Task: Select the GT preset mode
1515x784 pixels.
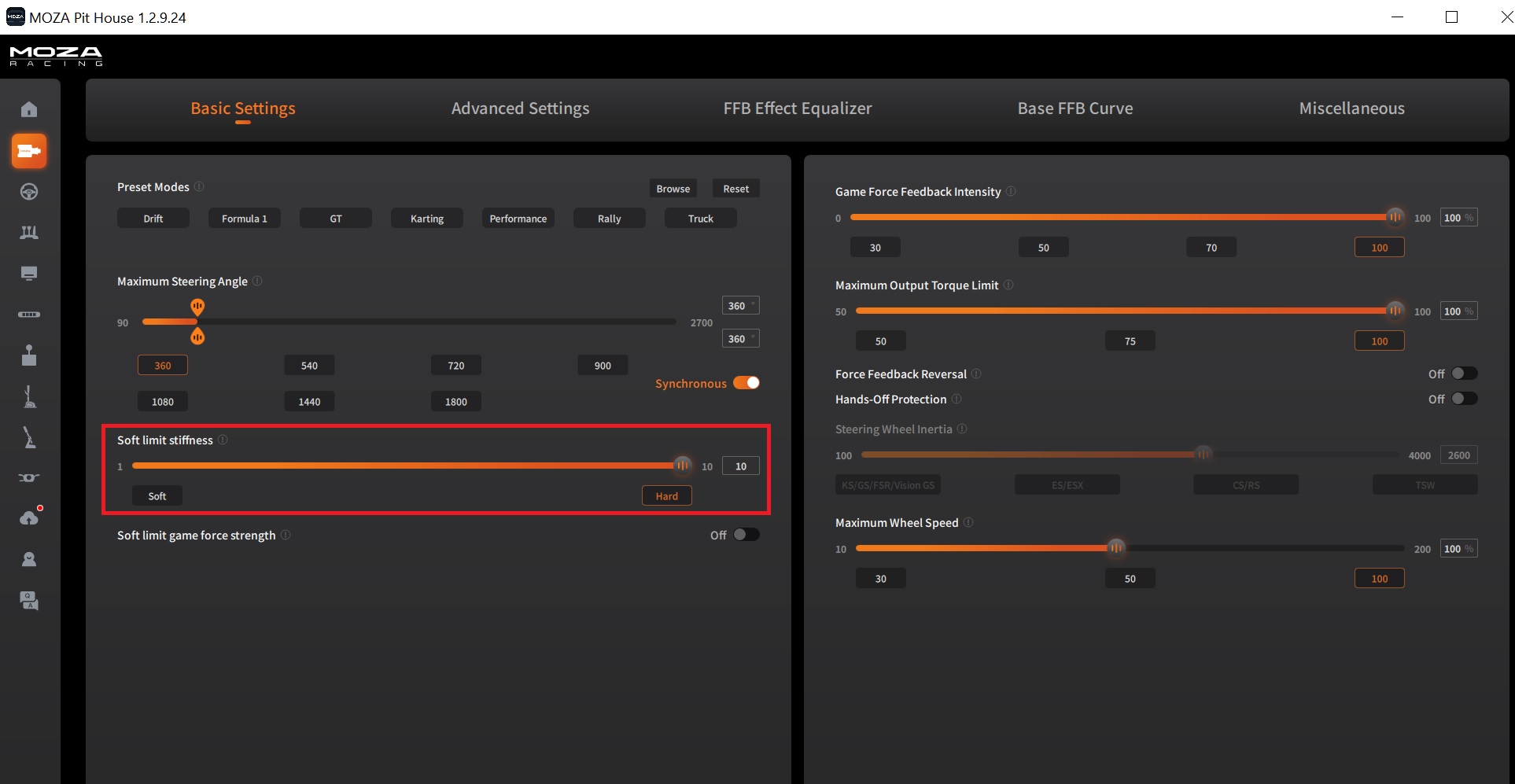Action: [x=336, y=219]
